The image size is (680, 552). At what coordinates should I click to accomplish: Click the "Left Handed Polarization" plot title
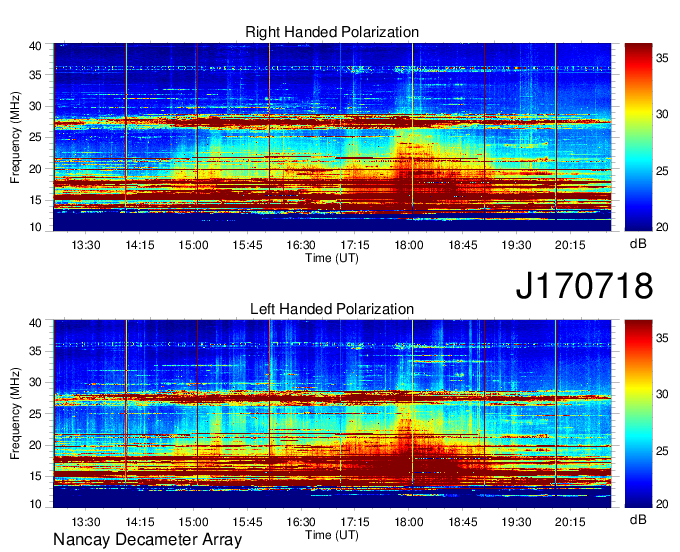[332, 309]
